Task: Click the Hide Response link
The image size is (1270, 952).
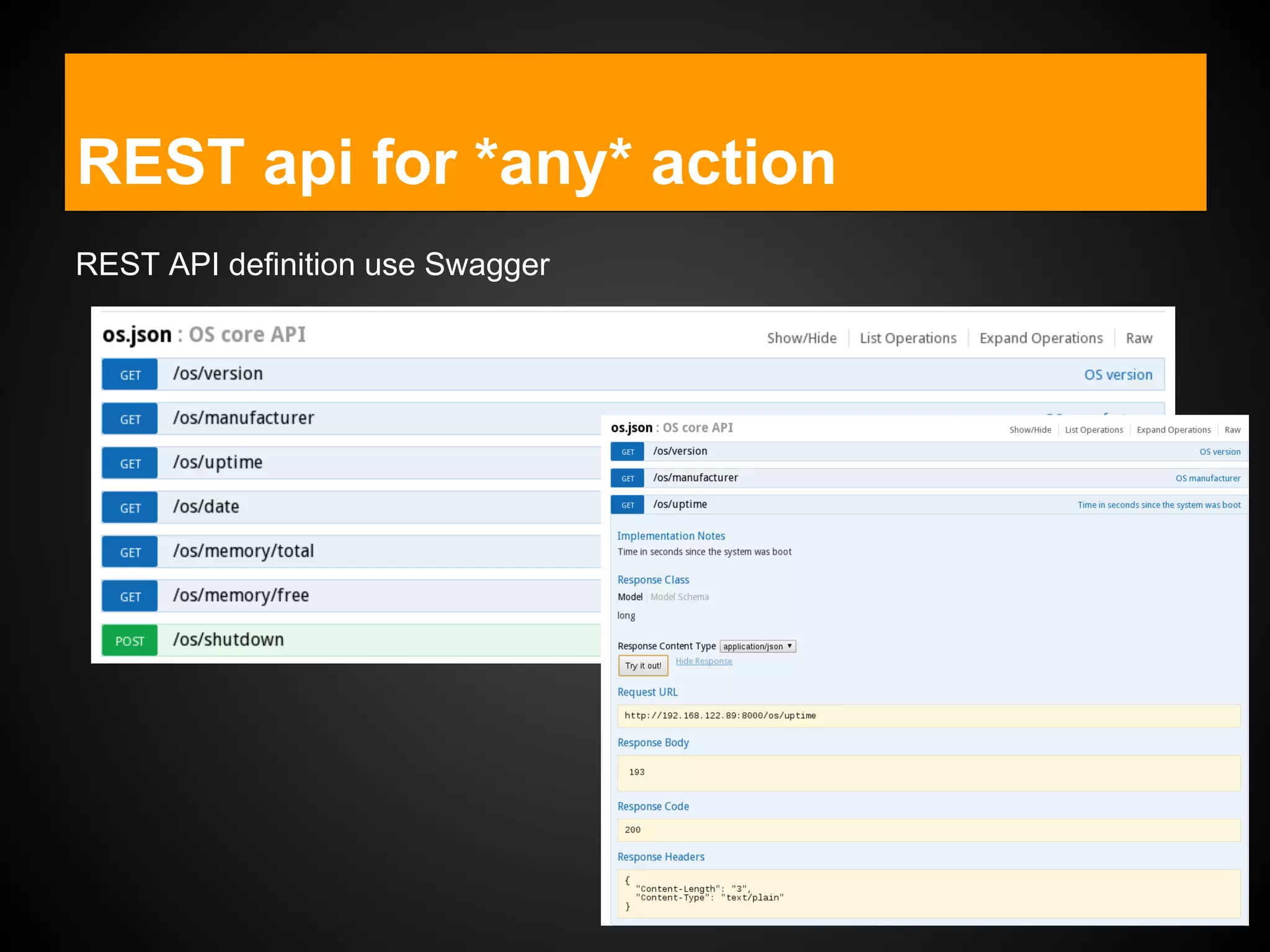Action: coord(704,661)
